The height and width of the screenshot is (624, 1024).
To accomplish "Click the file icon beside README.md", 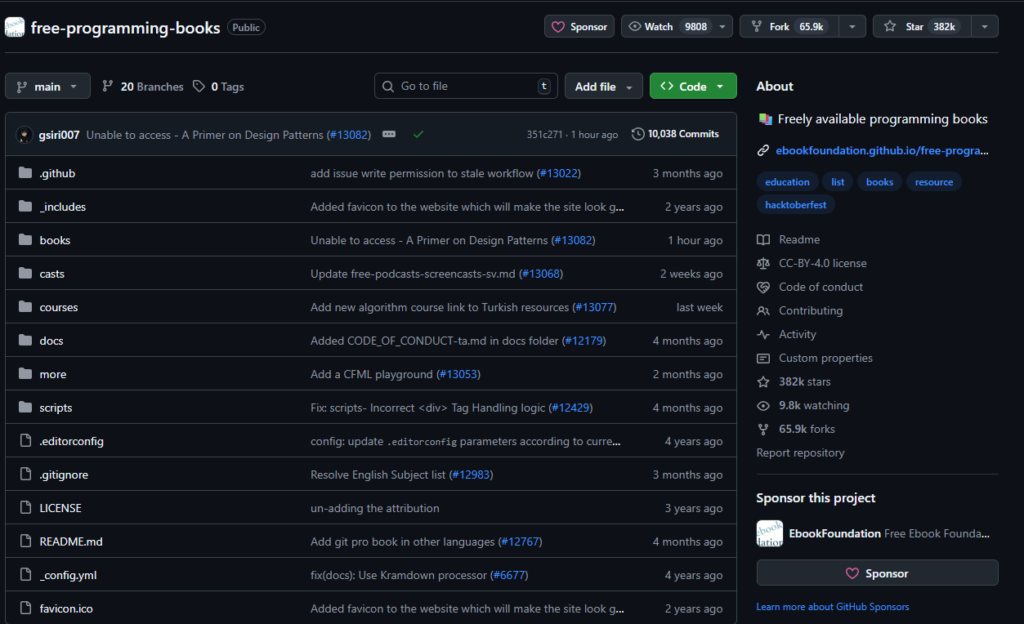I will [x=25, y=541].
